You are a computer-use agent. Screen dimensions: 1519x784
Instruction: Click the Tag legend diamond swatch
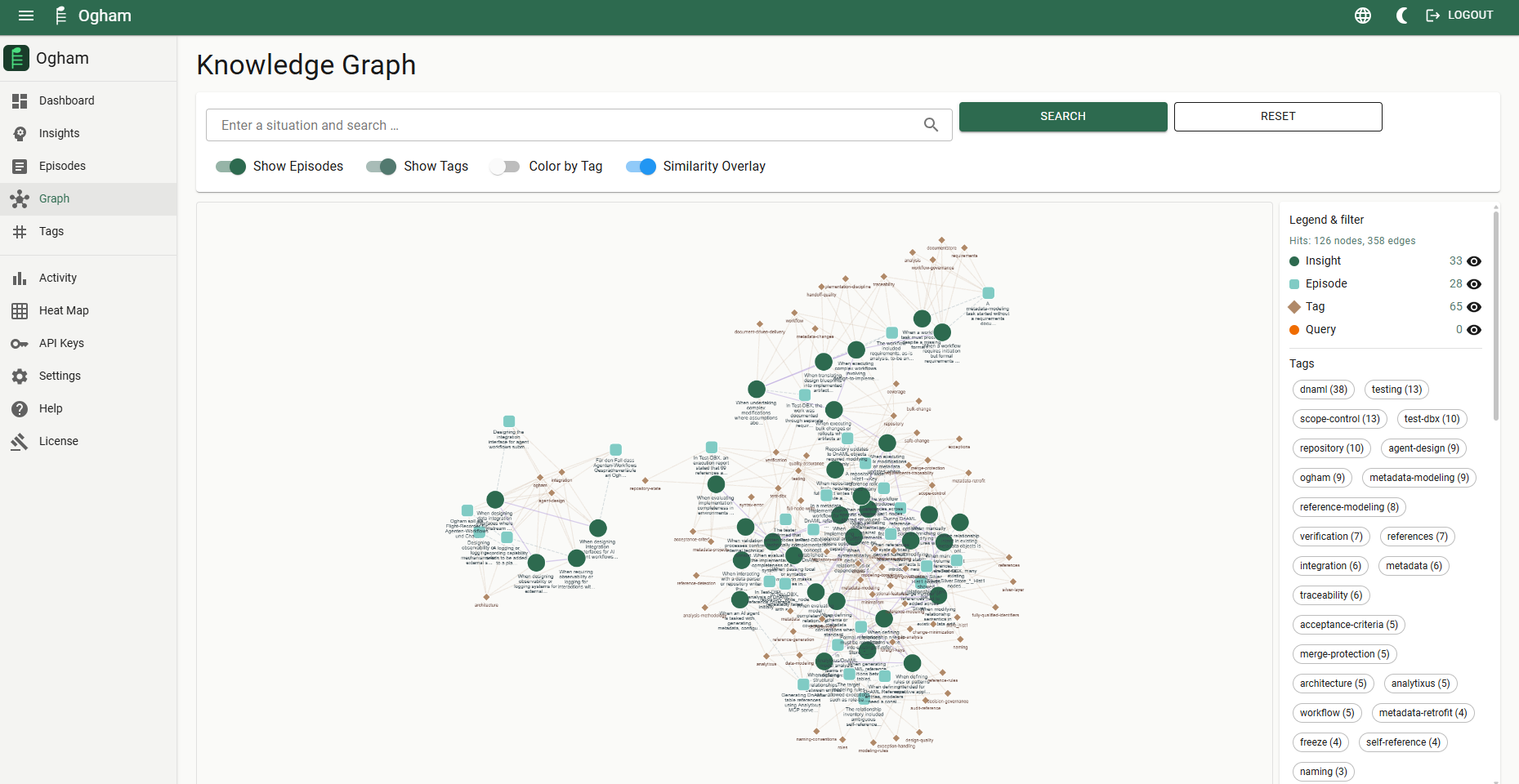1294,307
